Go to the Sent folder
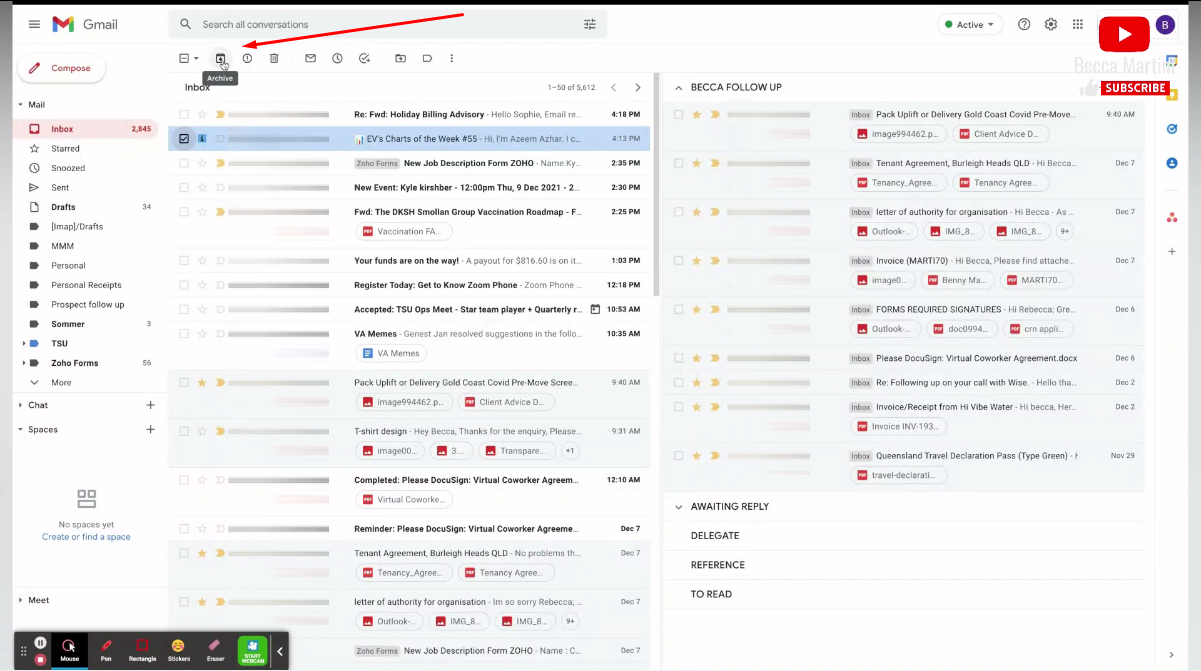1201x671 pixels. 60,188
